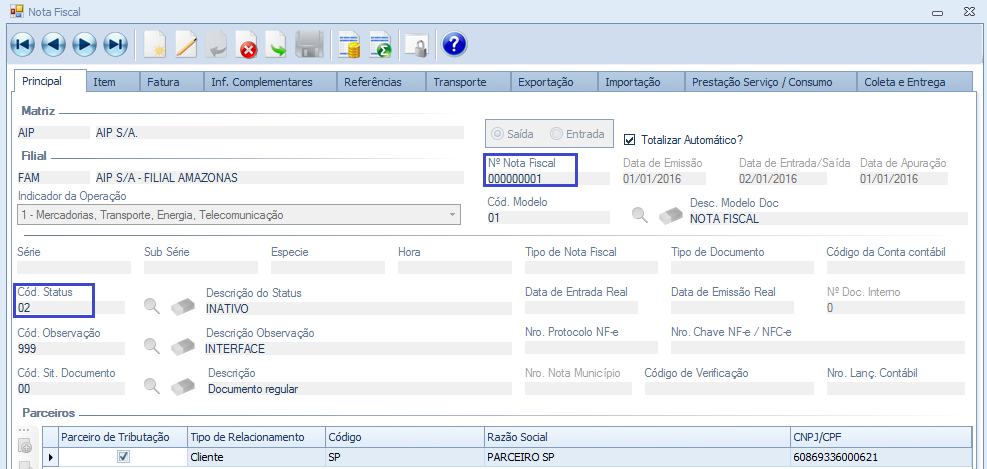
Task: Toggle the Totalizar Automático checkbox
Action: pyautogui.click(x=630, y=139)
